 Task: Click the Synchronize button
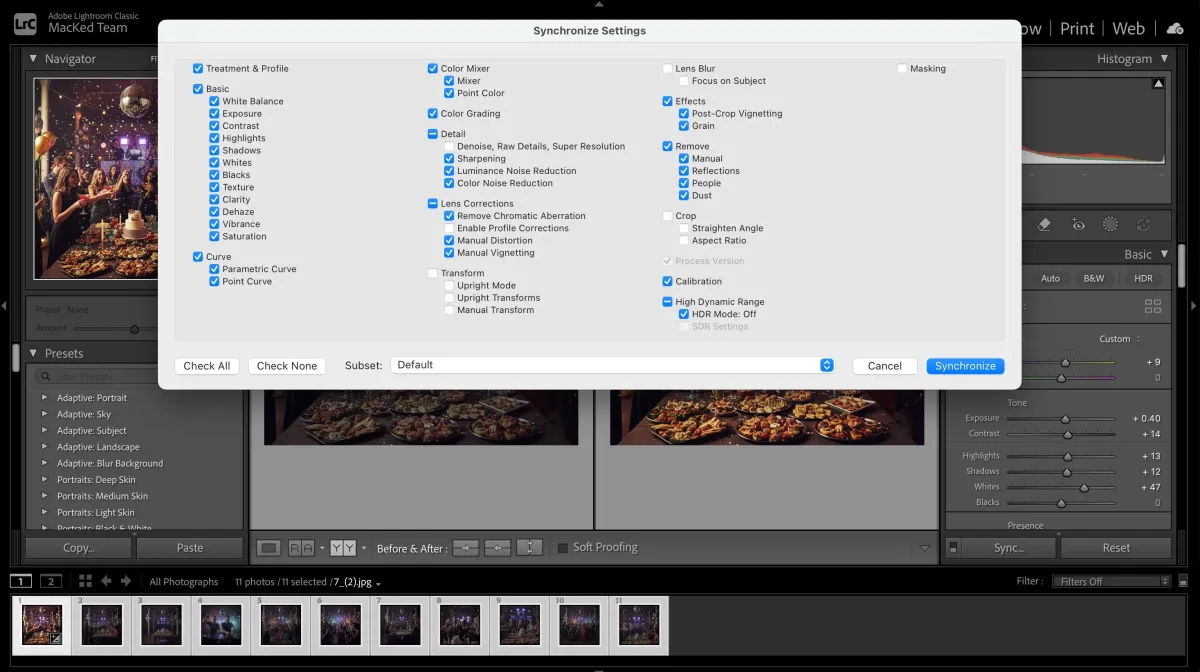pos(965,366)
